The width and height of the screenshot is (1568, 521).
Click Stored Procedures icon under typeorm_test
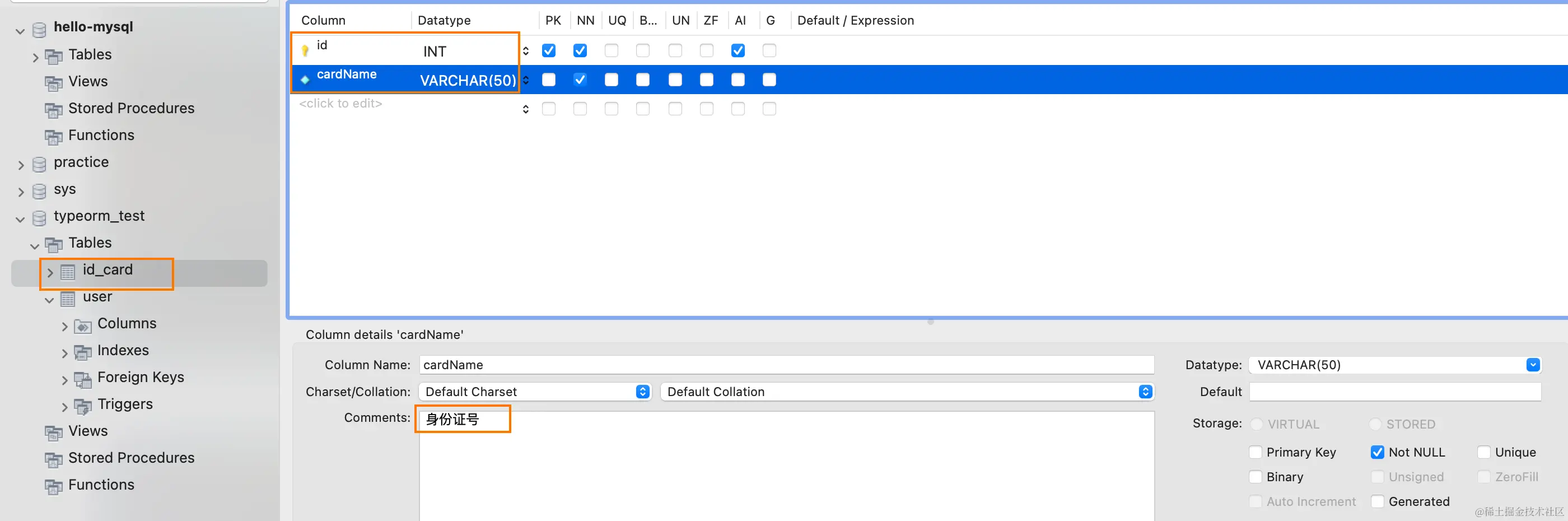point(54,459)
